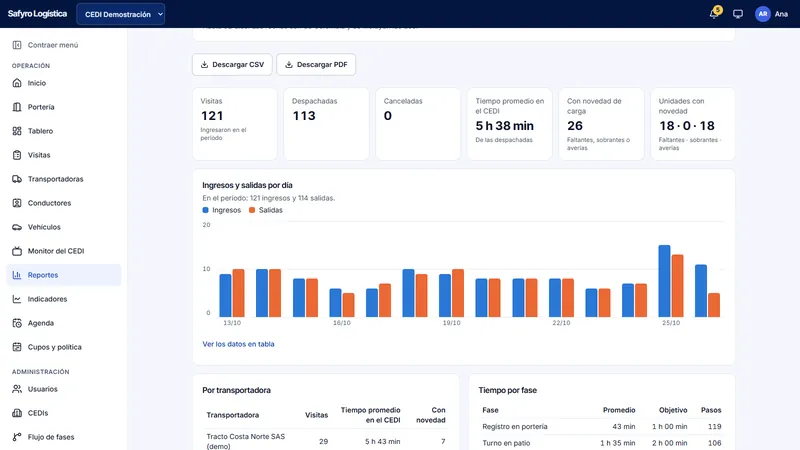The height and width of the screenshot is (450, 800).
Task: Go to Inicio menu item
Action: pos(64,83)
